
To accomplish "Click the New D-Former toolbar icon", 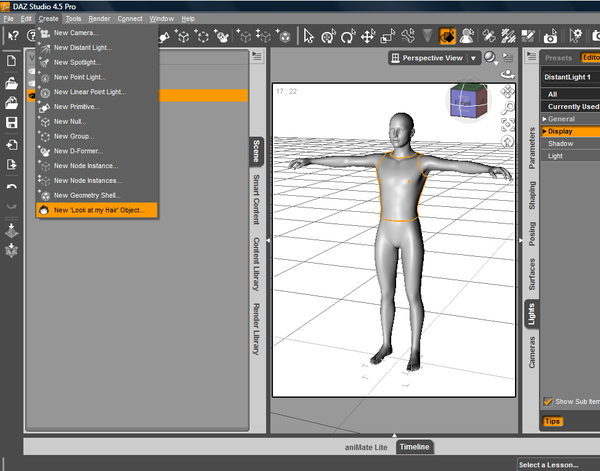I will pyautogui.click(x=222, y=36).
